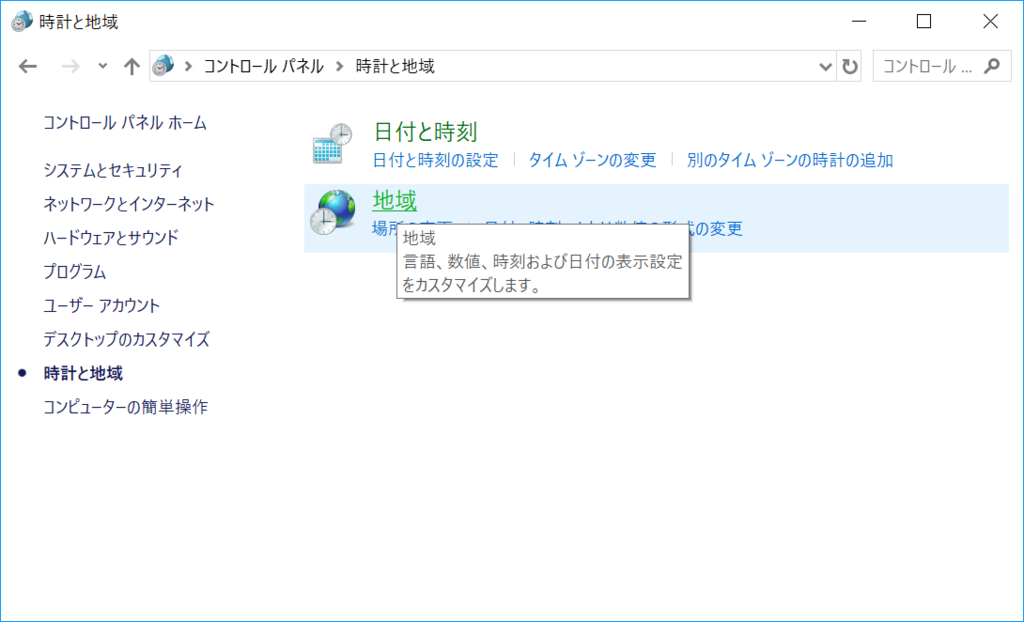Open the 日付と時刻 heading
The image size is (1024, 622).
click(x=425, y=131)
